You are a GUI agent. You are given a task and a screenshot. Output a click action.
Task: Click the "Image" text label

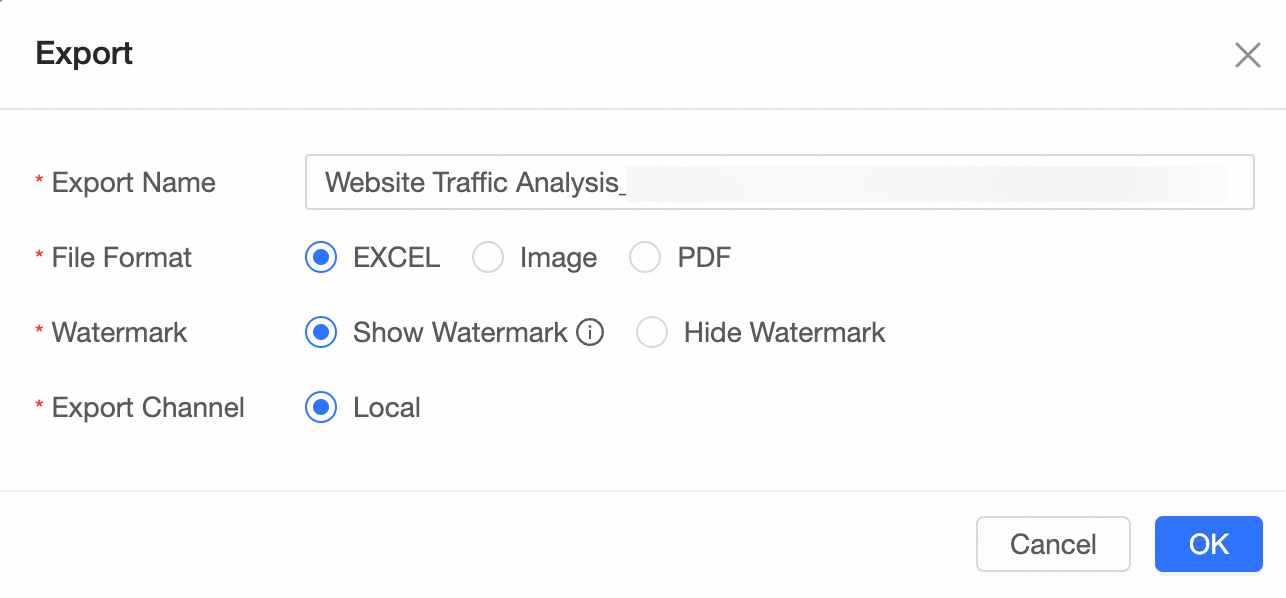[x=558, y=258]
